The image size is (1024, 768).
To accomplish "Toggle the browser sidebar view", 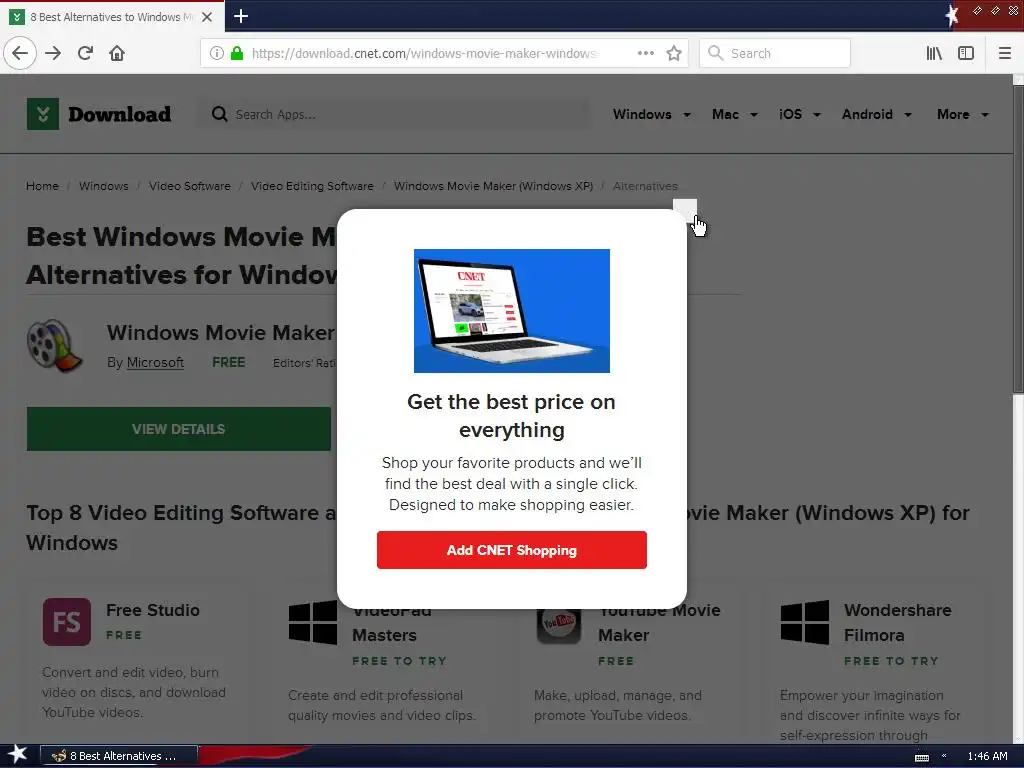I will (x=966, y=53).
